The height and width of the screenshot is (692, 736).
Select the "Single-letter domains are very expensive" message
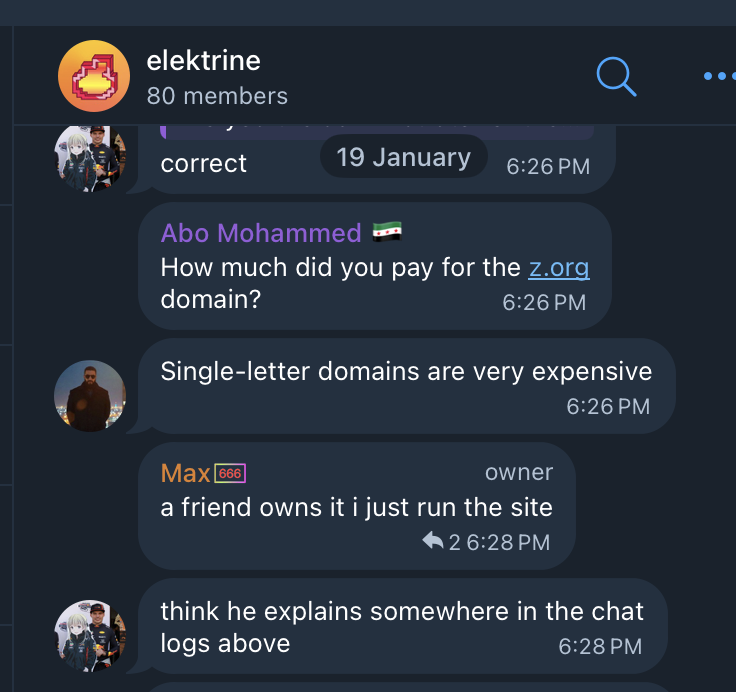click(406, 372)
